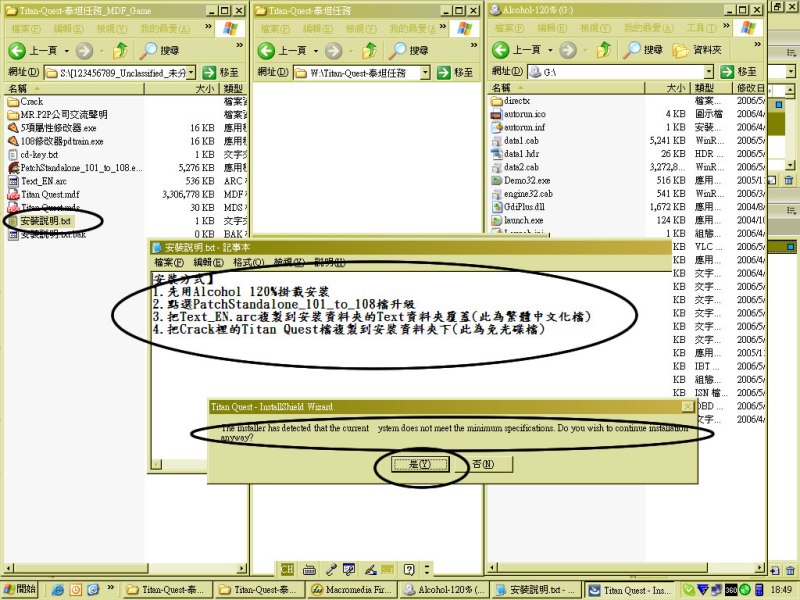Open the address dropdown in MDF_Game window
Image resolution: width=800 pixels, height=600 pixels.
[191, 73]
